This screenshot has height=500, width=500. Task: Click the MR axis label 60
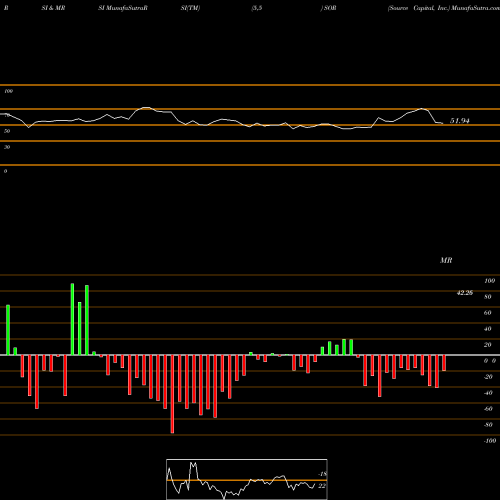488,313
